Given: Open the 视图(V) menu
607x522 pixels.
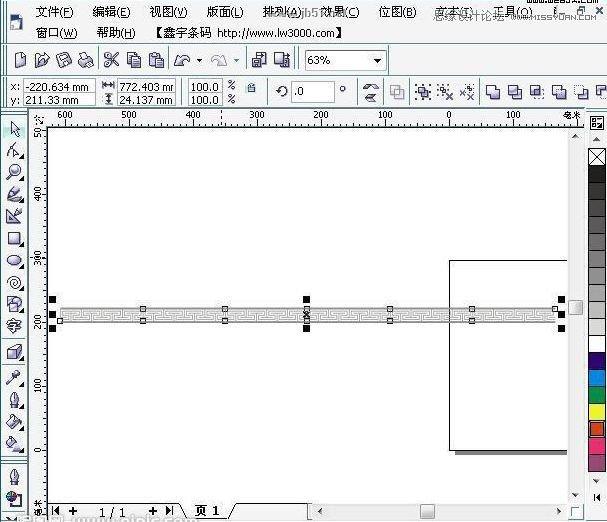Looking at the screenshot, I should click(168, 12).
